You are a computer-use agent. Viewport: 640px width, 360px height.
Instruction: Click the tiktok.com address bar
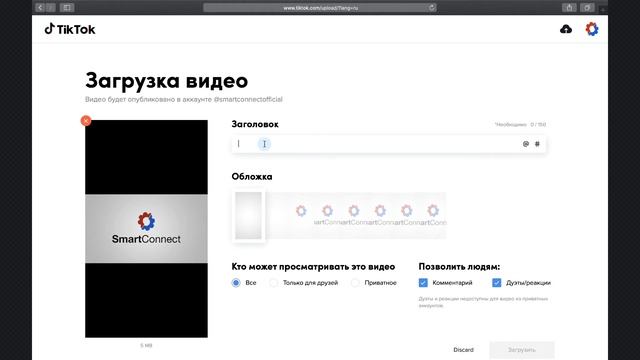(x=320, y=7)
